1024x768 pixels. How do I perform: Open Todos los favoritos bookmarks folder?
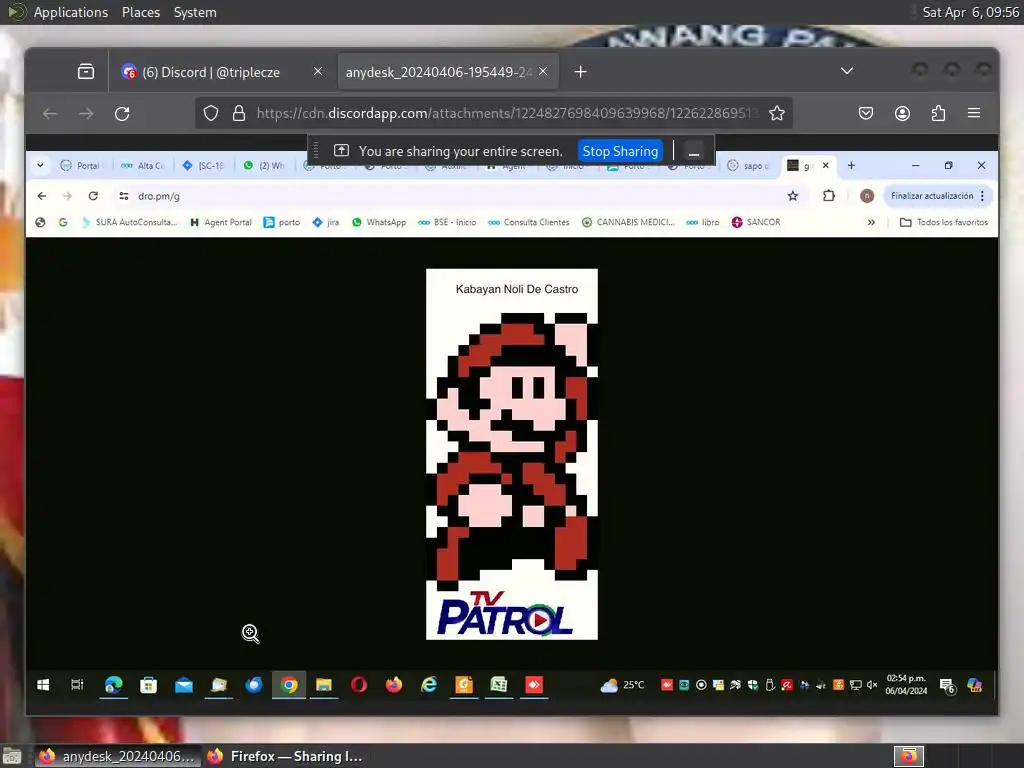tap(944, 223)
